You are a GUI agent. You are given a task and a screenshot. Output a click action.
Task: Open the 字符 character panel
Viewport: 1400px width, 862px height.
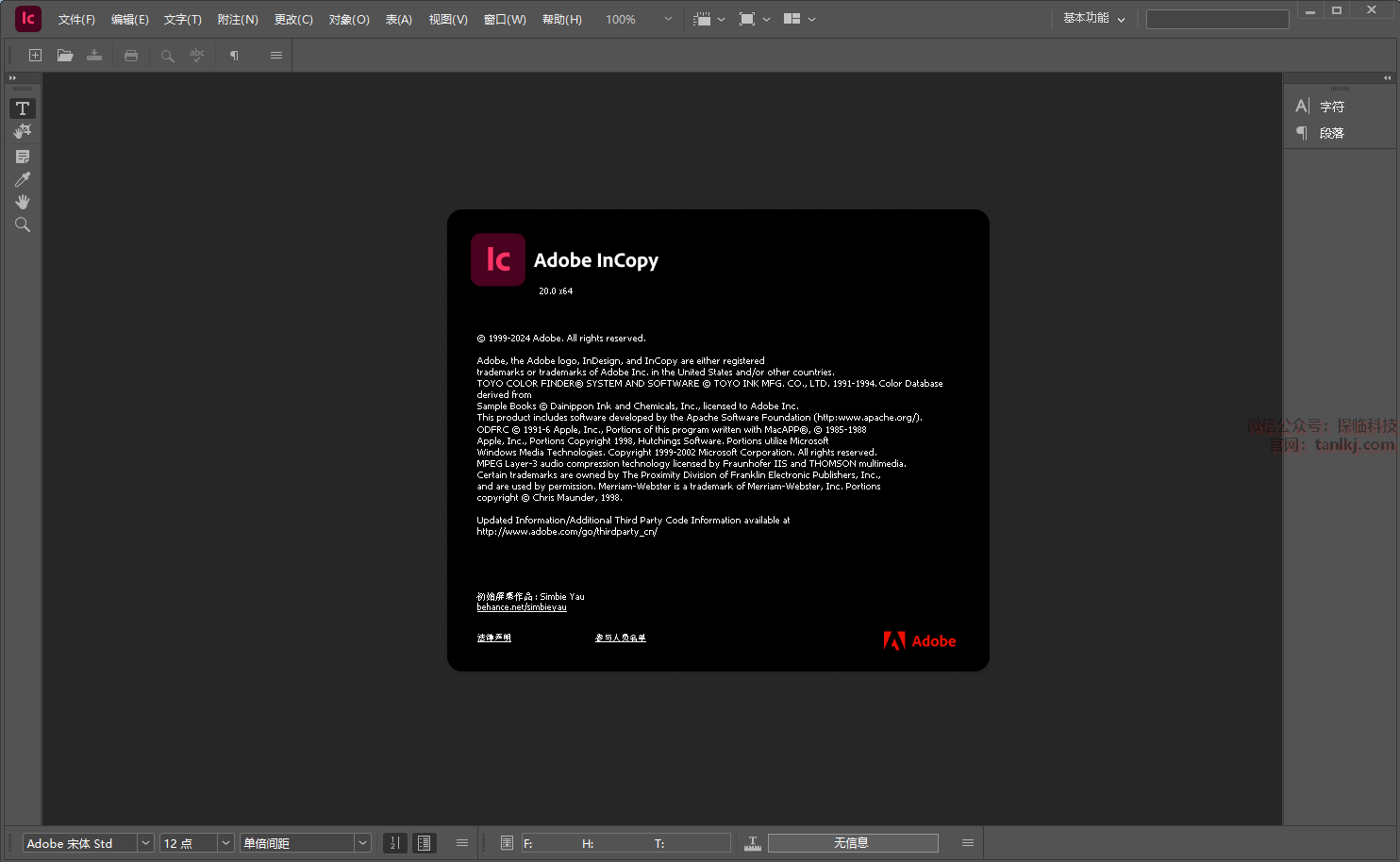point(1331,107)
